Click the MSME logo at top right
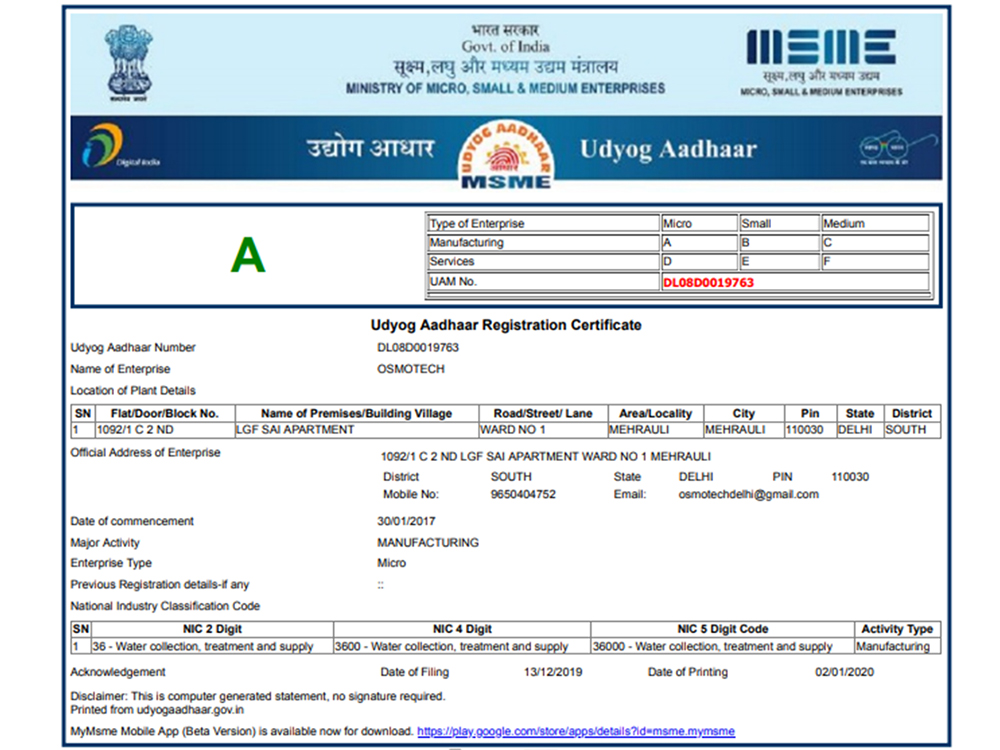This screenshot has height=750, width=1000. (x=821, y=62)
